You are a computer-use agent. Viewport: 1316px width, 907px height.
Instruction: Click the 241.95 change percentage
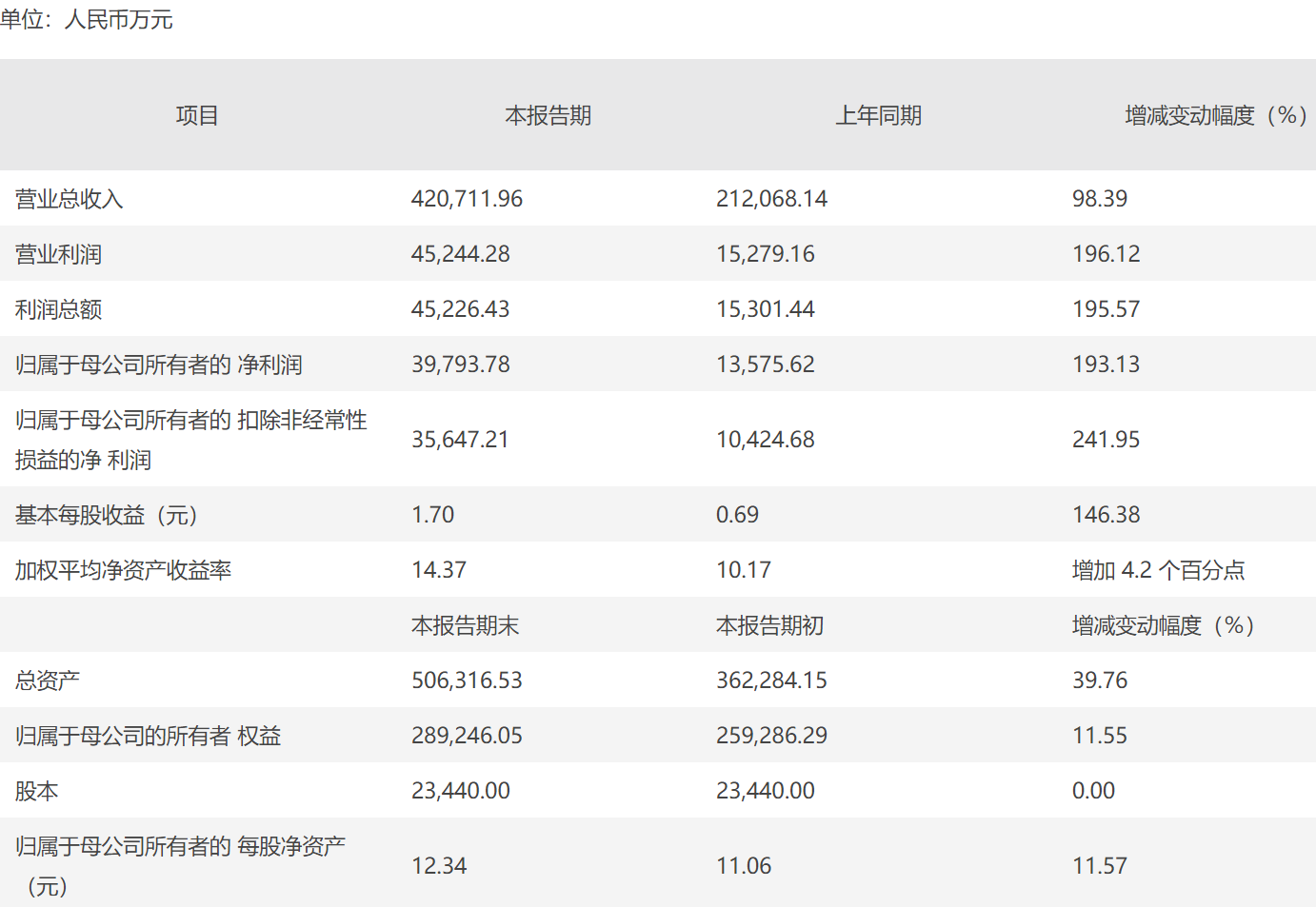tap(1106, 440)
